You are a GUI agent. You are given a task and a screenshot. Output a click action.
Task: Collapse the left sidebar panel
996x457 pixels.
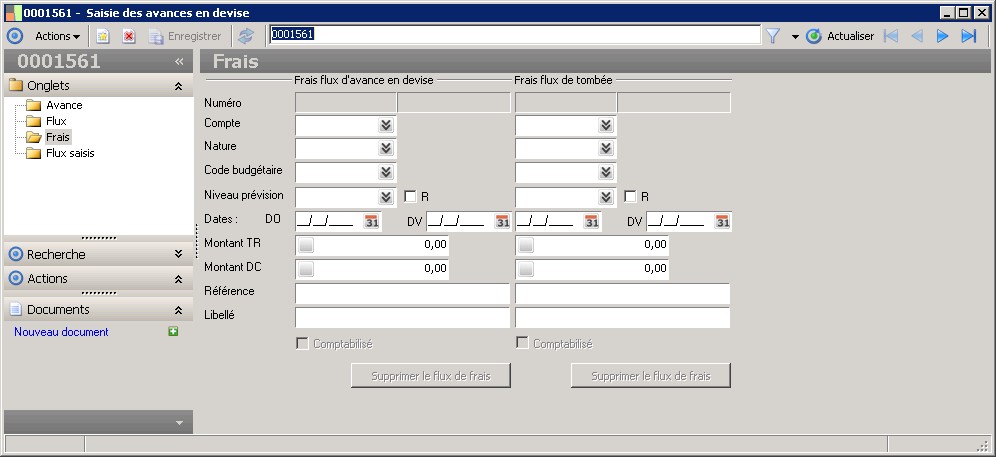click(179, 61)
